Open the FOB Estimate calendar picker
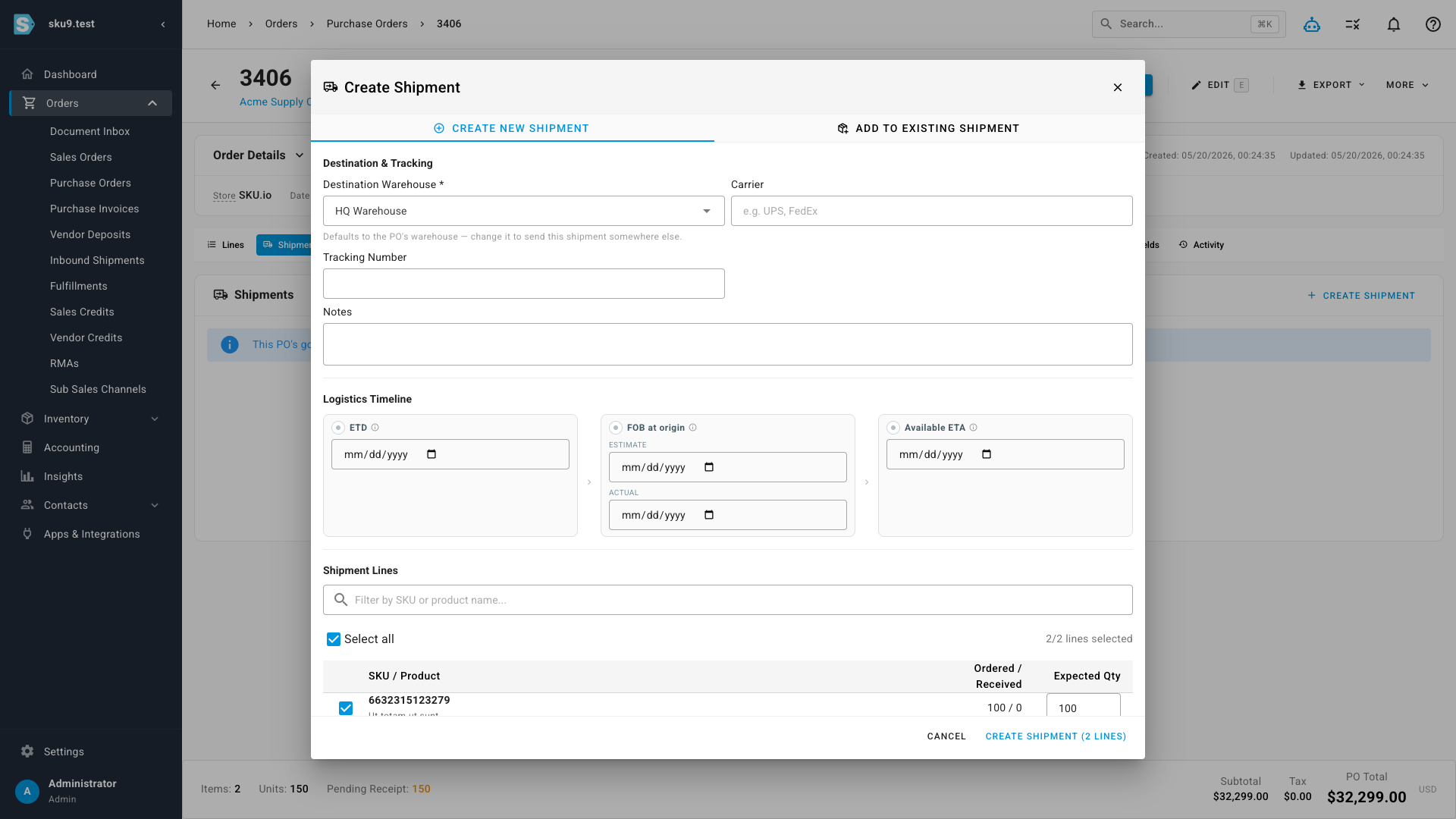 pyautogui.click(x=709, y=467)
